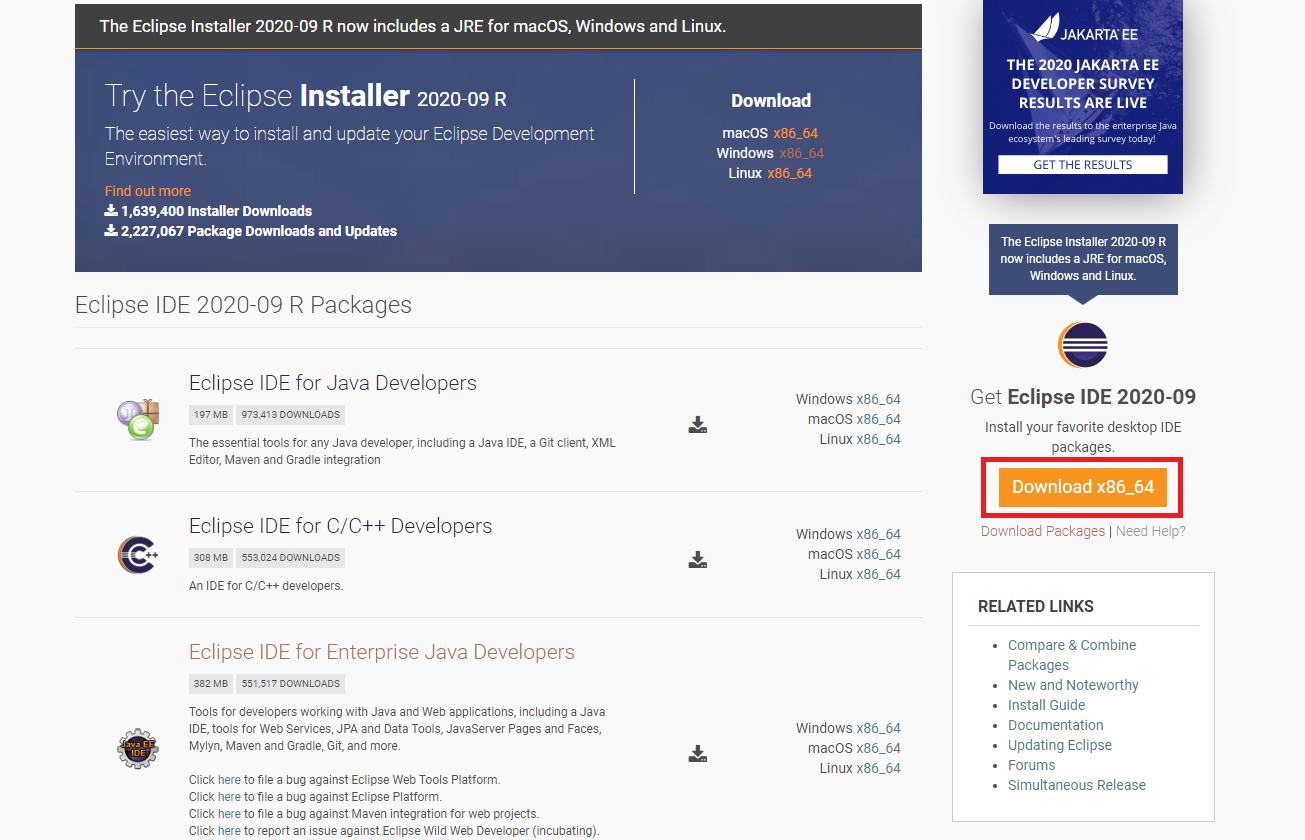Open the Simultaneous Release link

[x=1077, y=785]
